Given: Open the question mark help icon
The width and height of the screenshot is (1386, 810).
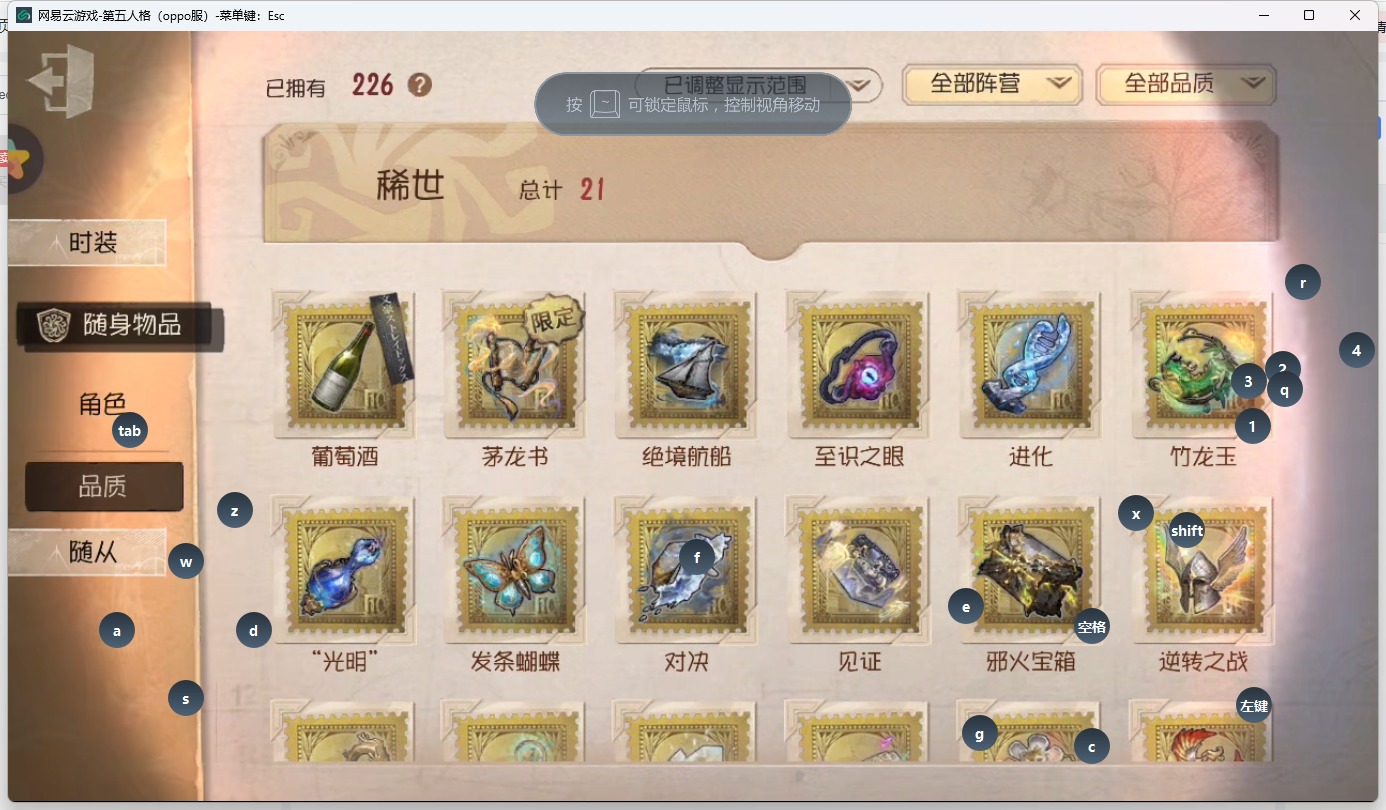Looking at the screenshot, I should [420, 85].
